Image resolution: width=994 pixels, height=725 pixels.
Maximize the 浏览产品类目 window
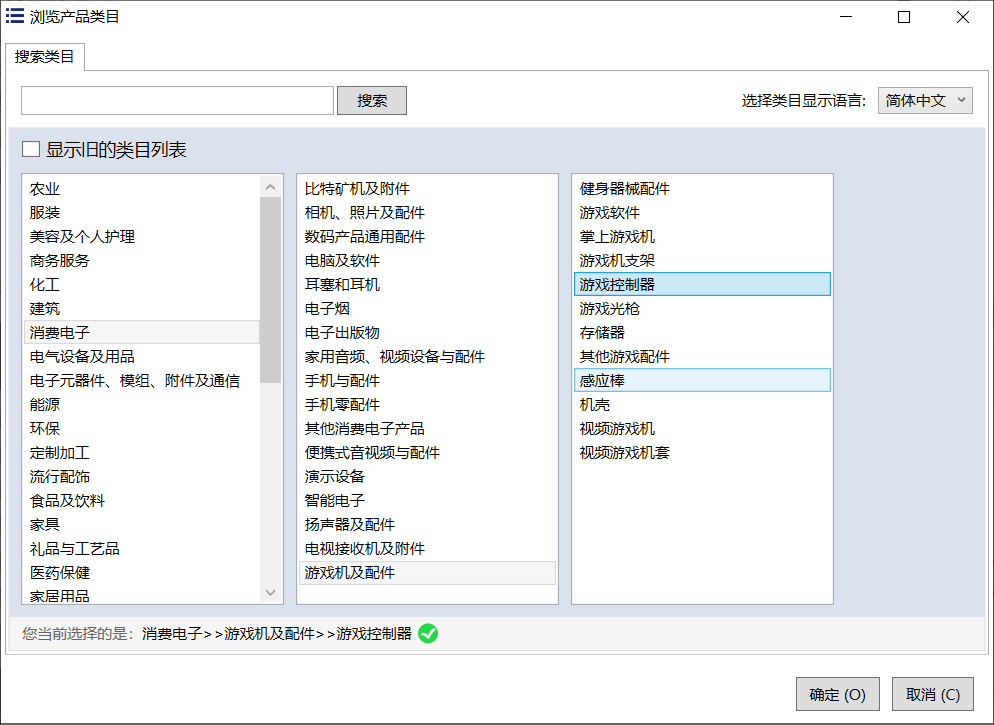pyautogui.click(x=905, y=17)
